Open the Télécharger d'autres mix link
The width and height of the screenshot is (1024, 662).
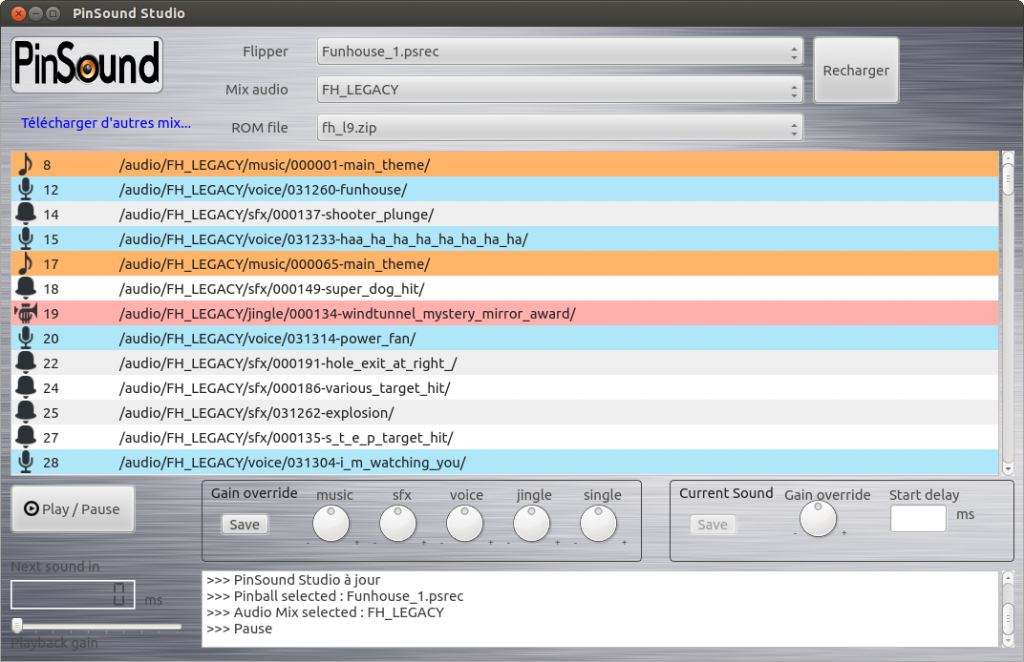106,123
